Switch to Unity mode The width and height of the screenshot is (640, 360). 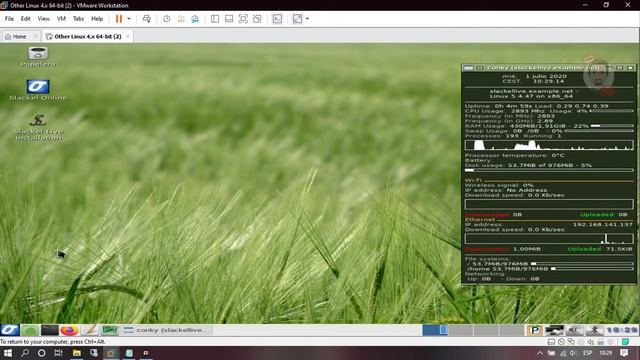[257, 19]
